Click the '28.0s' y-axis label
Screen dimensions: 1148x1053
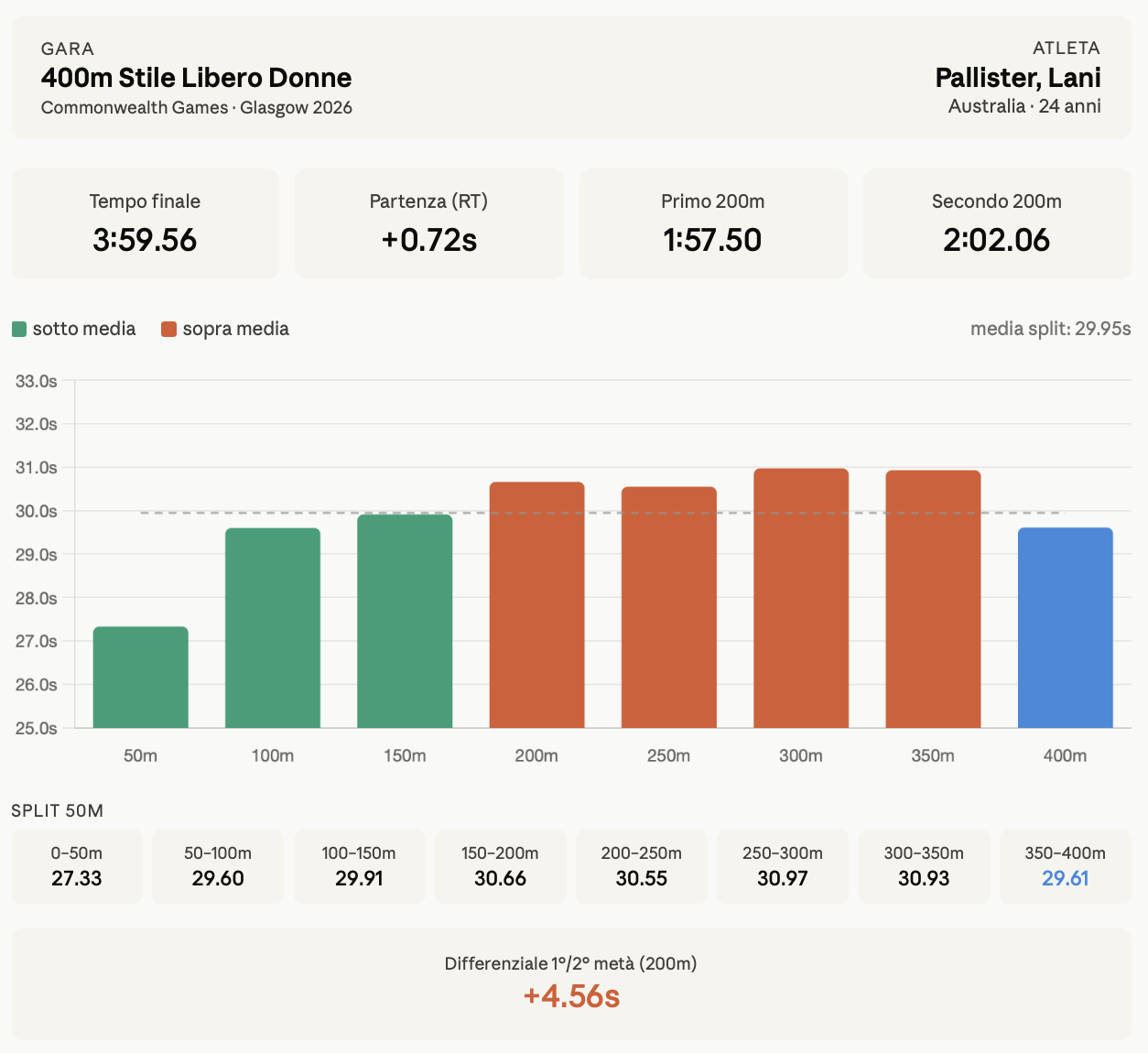37,598
